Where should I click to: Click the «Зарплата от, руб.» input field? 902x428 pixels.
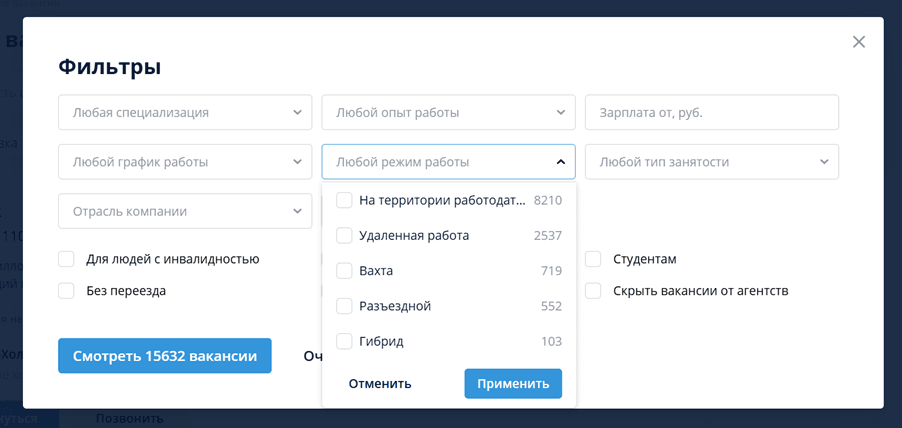coord(711,112)
